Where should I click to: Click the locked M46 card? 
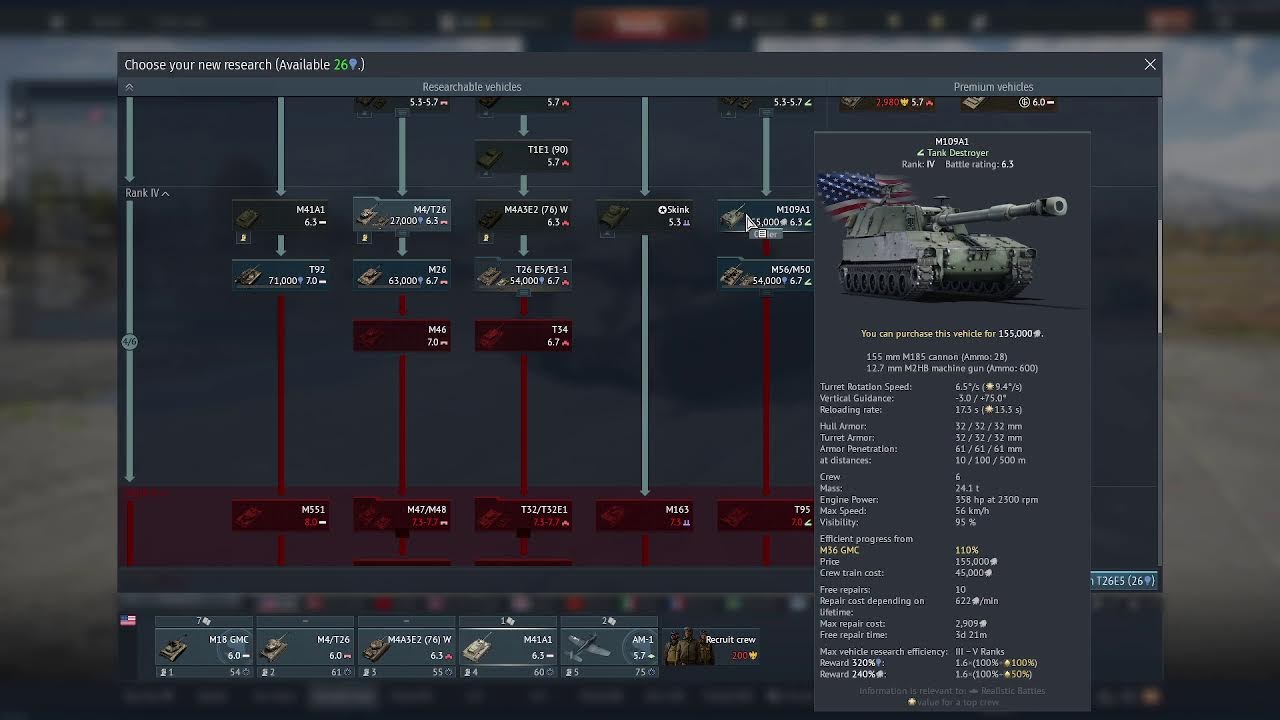(402, 336)
